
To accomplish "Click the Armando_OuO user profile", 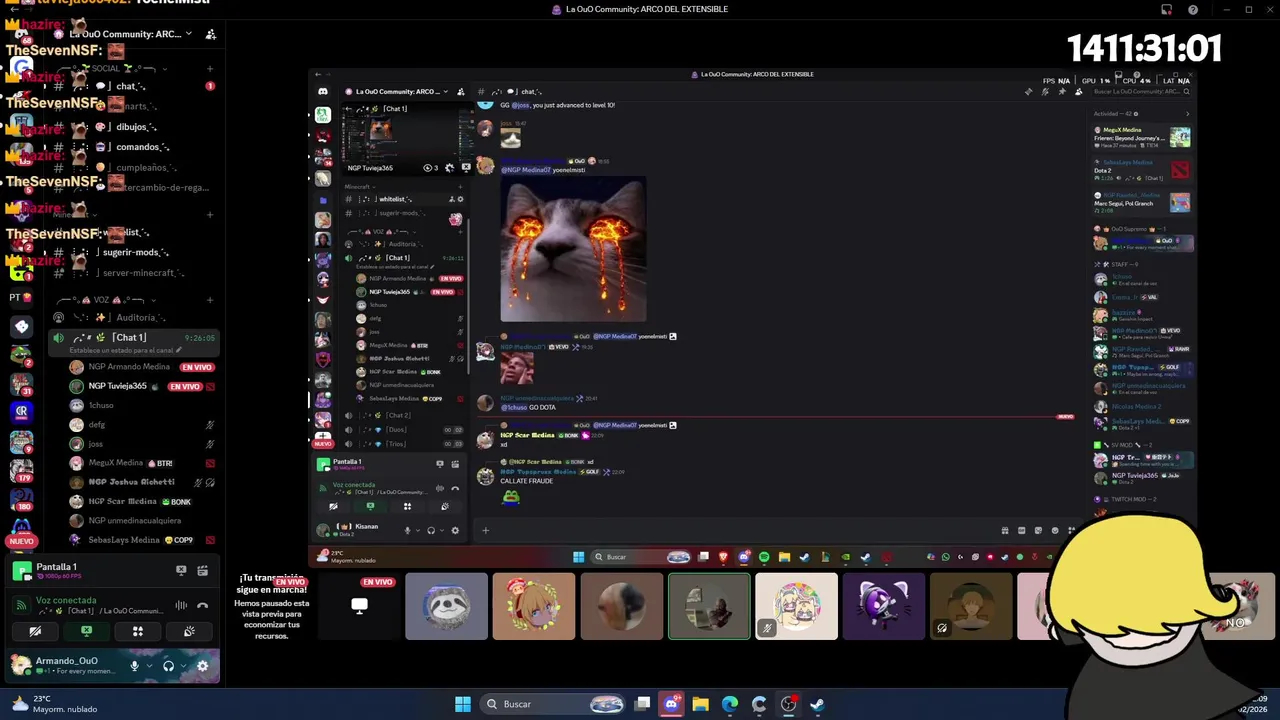I will tap(65, 665).
